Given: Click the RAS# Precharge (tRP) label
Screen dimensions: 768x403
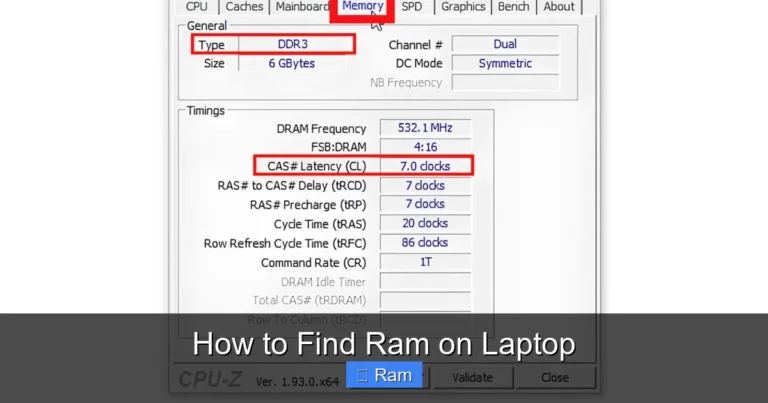Looking at the screenshot, I should point(308,204).
